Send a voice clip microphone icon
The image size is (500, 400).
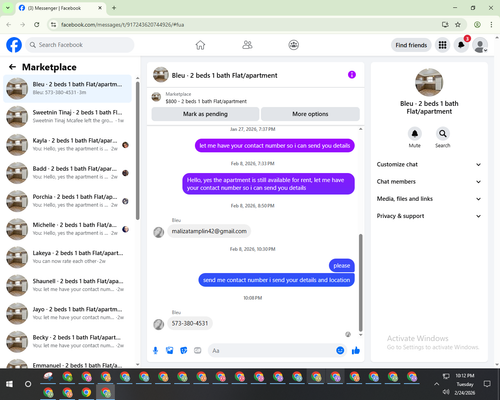tap(155, 350)
